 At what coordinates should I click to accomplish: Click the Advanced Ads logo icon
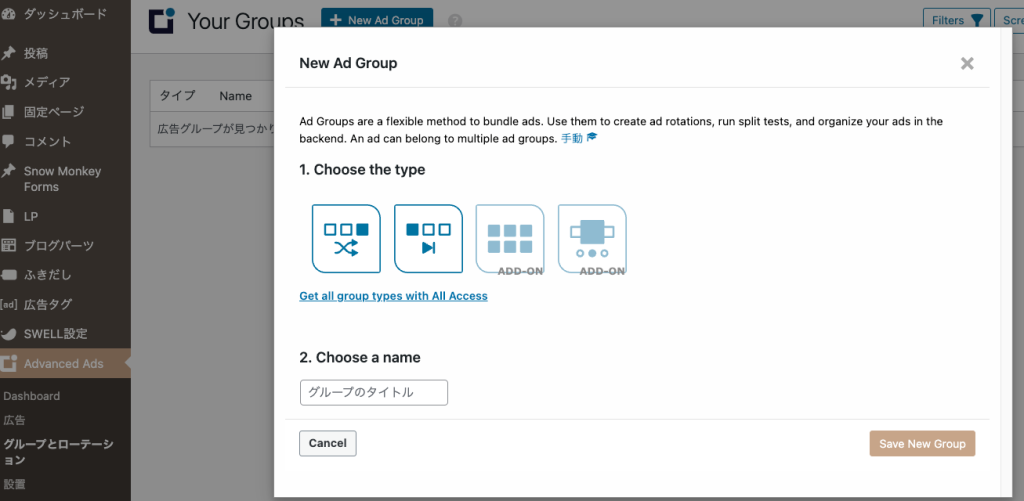point(161,20)
